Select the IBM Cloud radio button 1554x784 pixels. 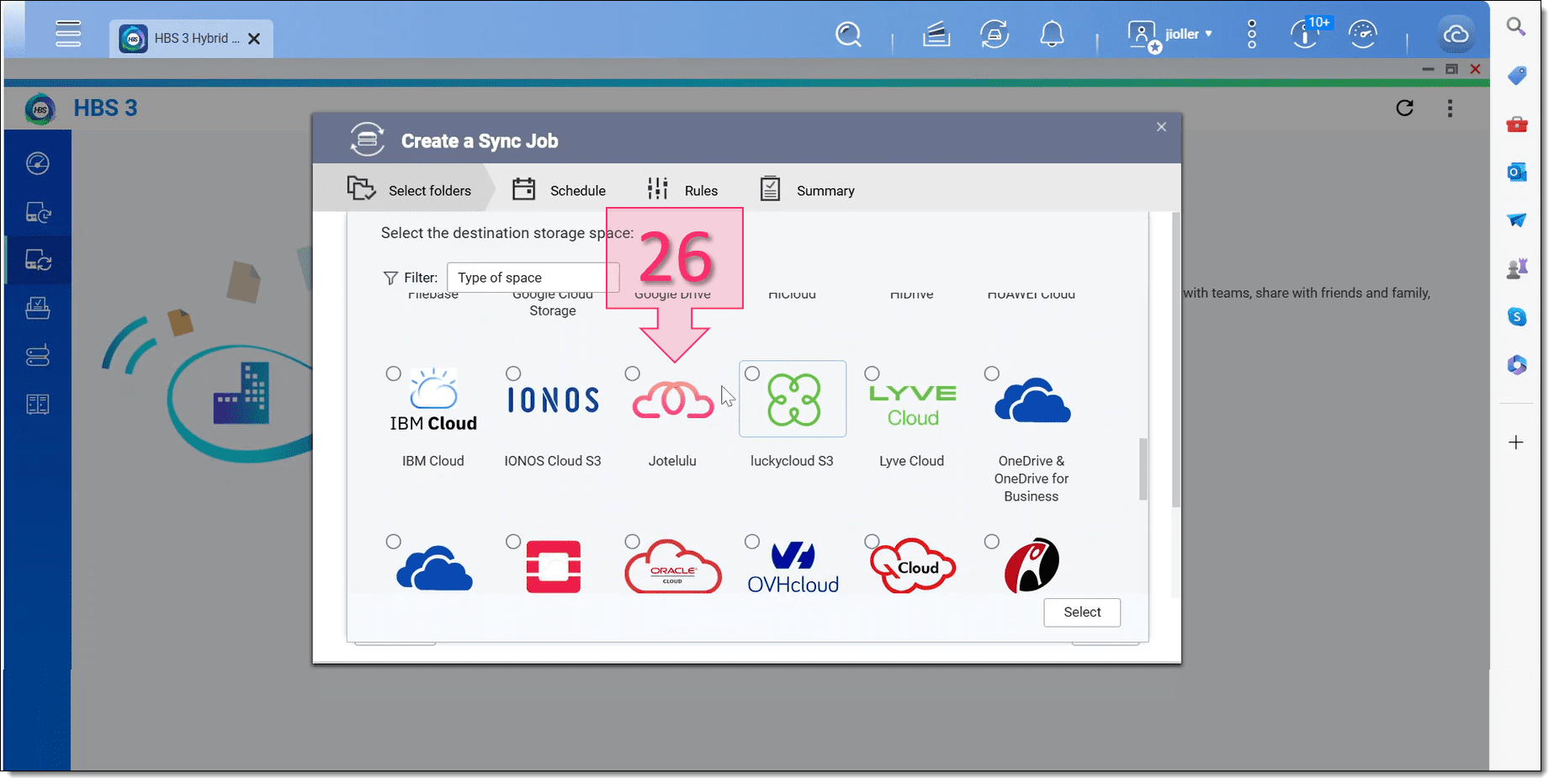393,373
